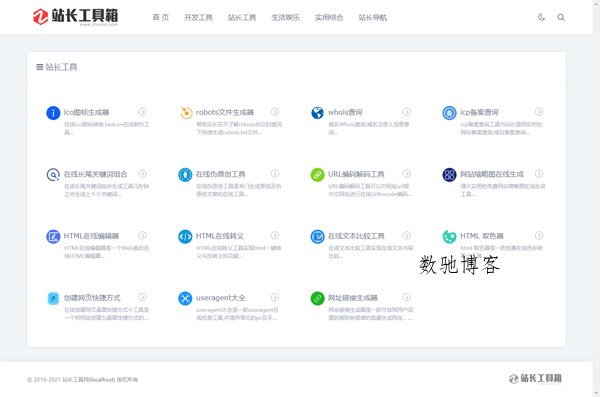Screen dimensions: 600x397
Task: Click the ico图标生成器 blue info icon
Action: [53, 113]
